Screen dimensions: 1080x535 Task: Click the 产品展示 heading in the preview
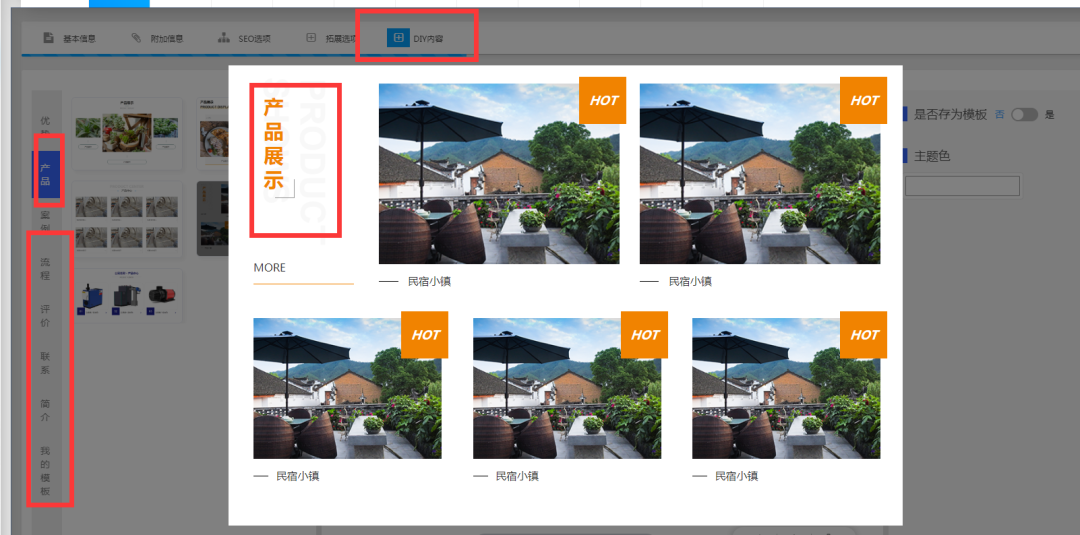click(273, 144)
